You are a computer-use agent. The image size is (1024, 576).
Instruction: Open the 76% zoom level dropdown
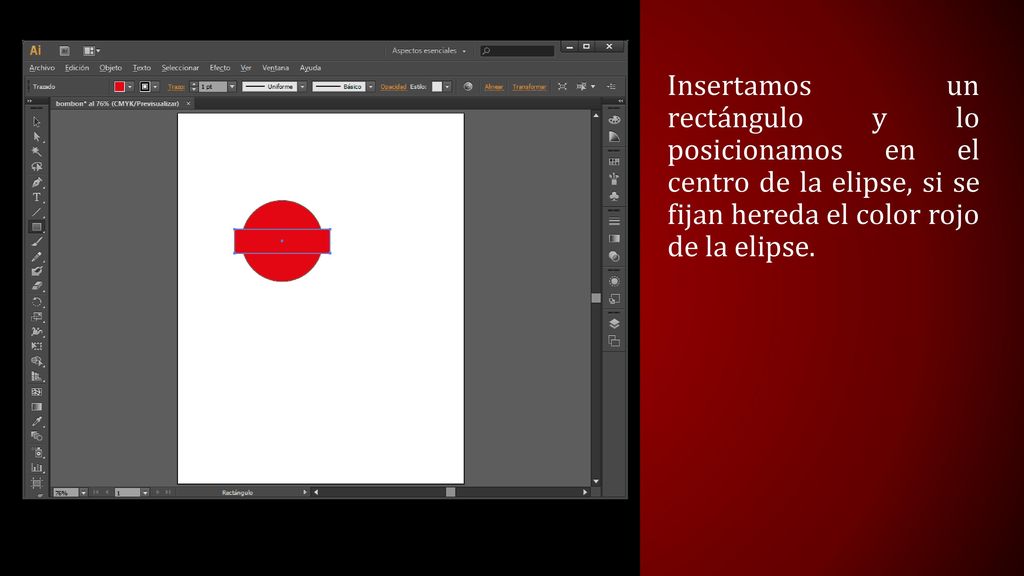84,492
